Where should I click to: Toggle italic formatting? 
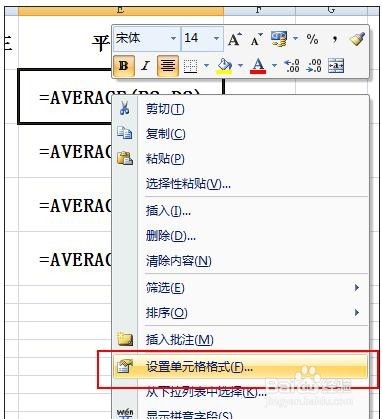click(x=145, y=66)
